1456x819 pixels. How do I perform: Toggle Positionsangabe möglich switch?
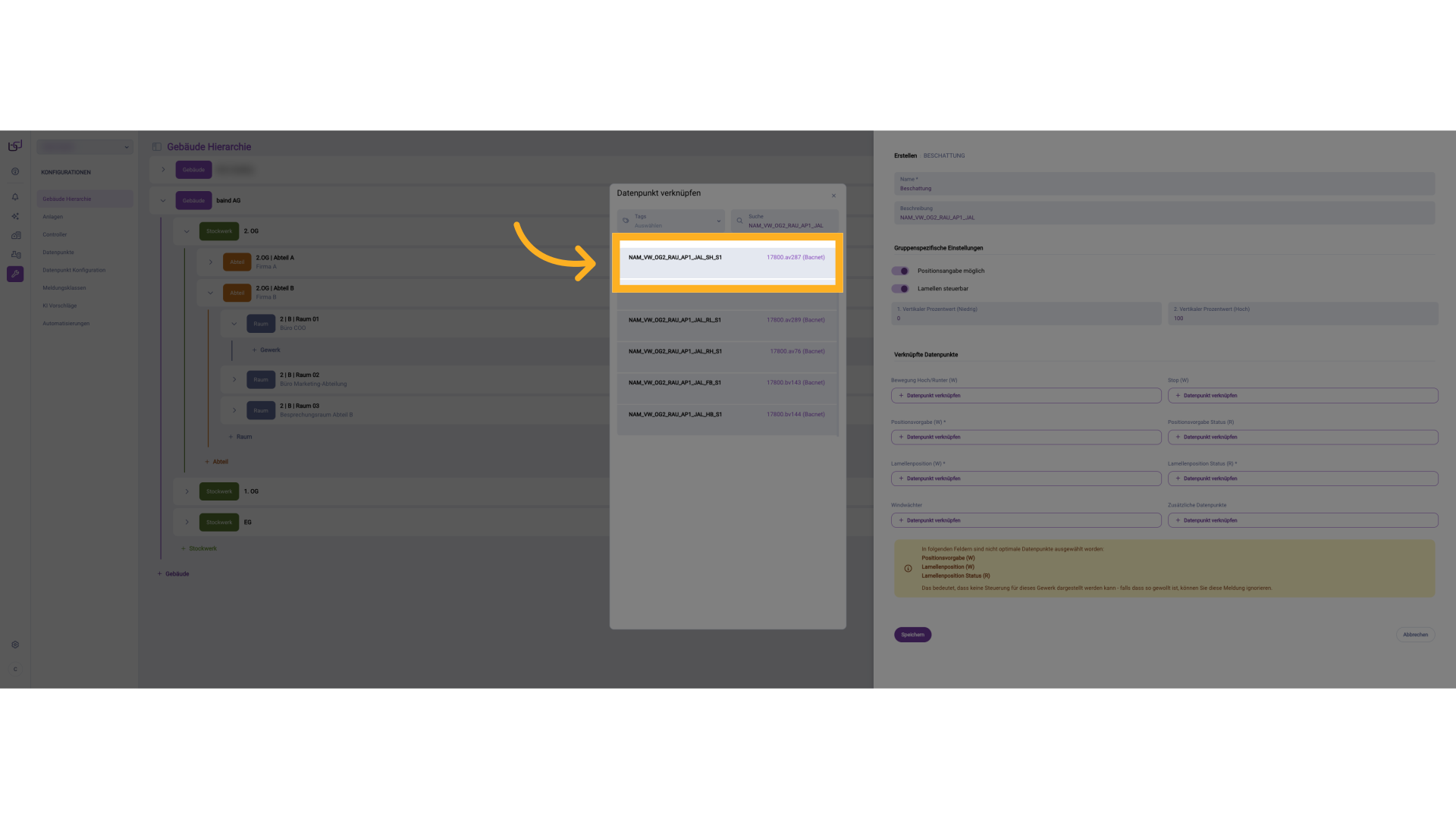900,271
